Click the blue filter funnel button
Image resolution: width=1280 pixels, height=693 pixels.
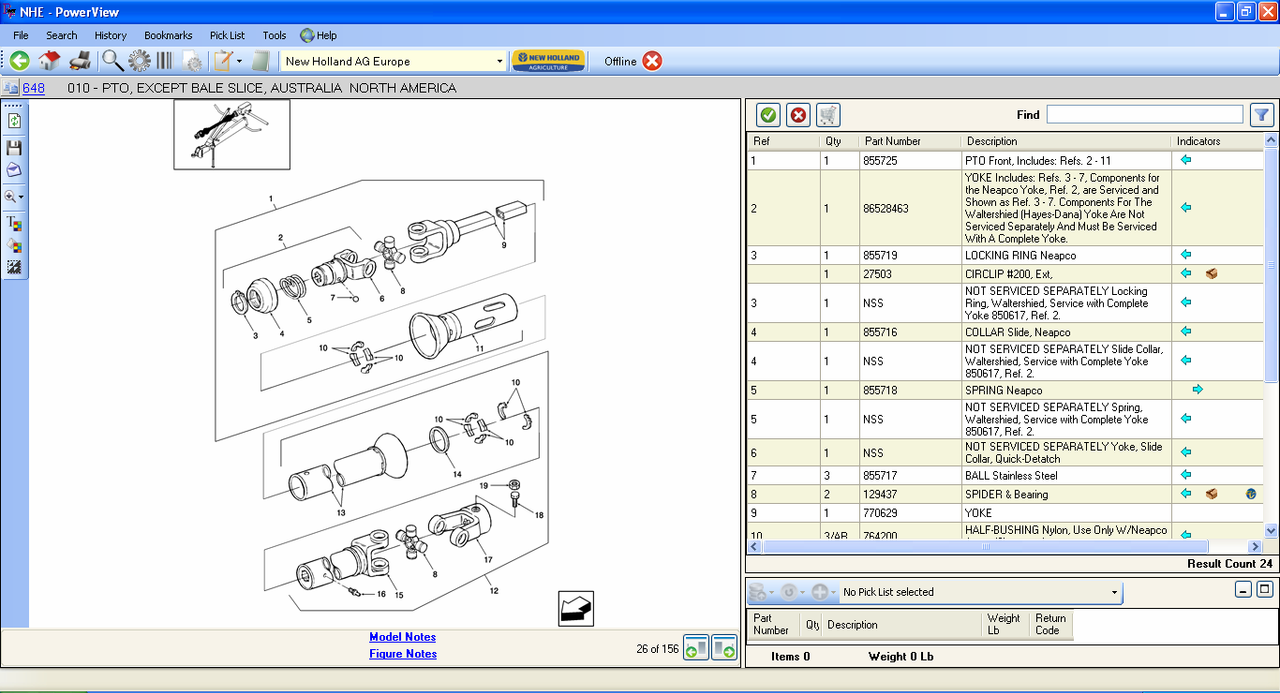(1261, 115)
